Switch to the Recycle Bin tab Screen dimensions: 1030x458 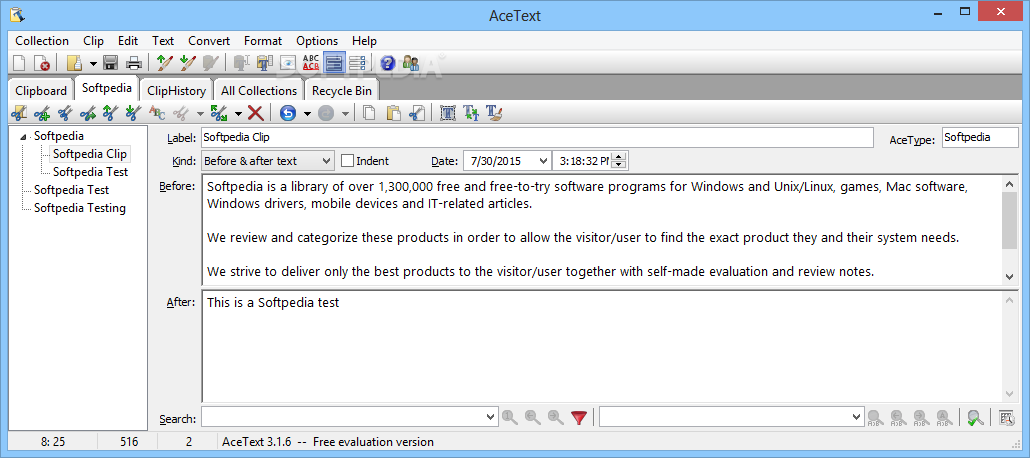[342, 91]
